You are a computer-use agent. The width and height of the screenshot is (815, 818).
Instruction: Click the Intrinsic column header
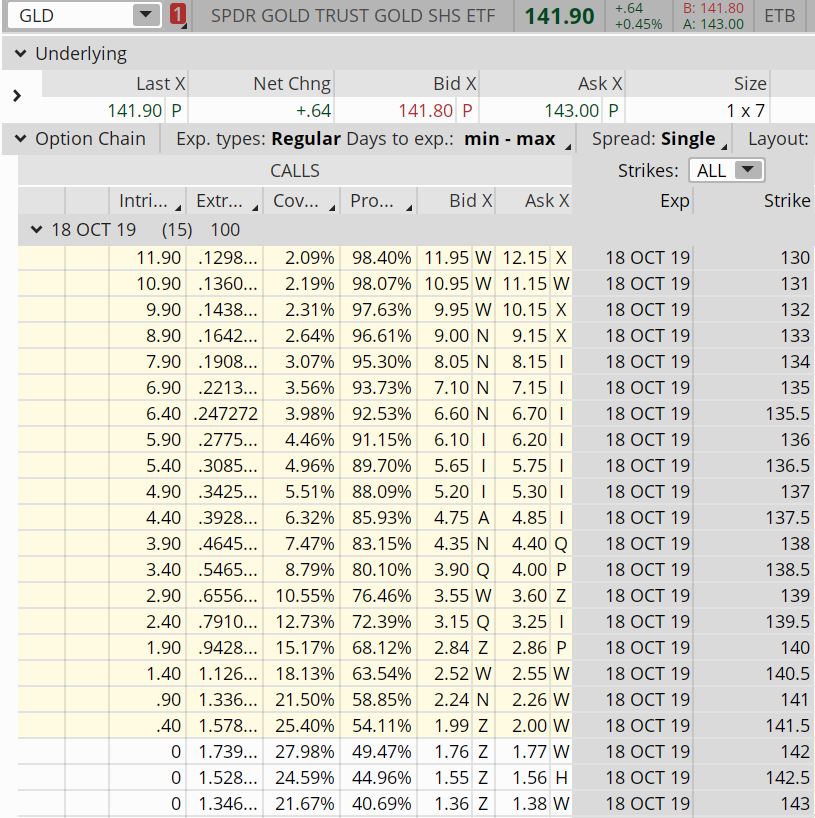(x=150, y=201)
